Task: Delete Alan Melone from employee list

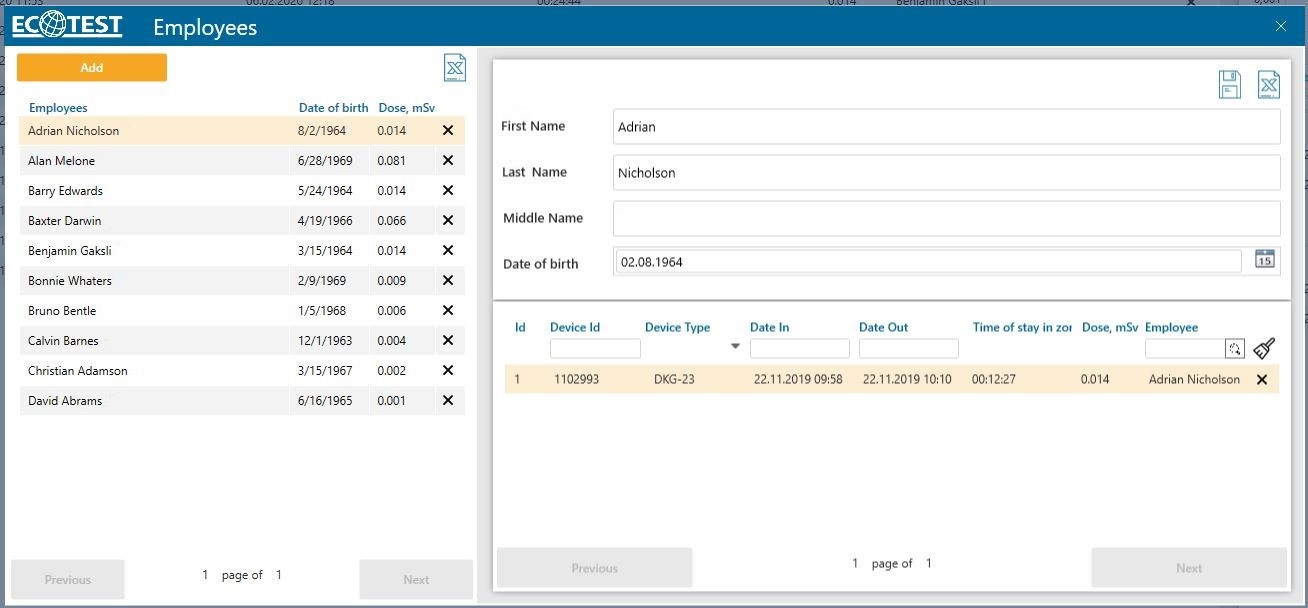Action: pyautogui.click(x=448, y=161)
